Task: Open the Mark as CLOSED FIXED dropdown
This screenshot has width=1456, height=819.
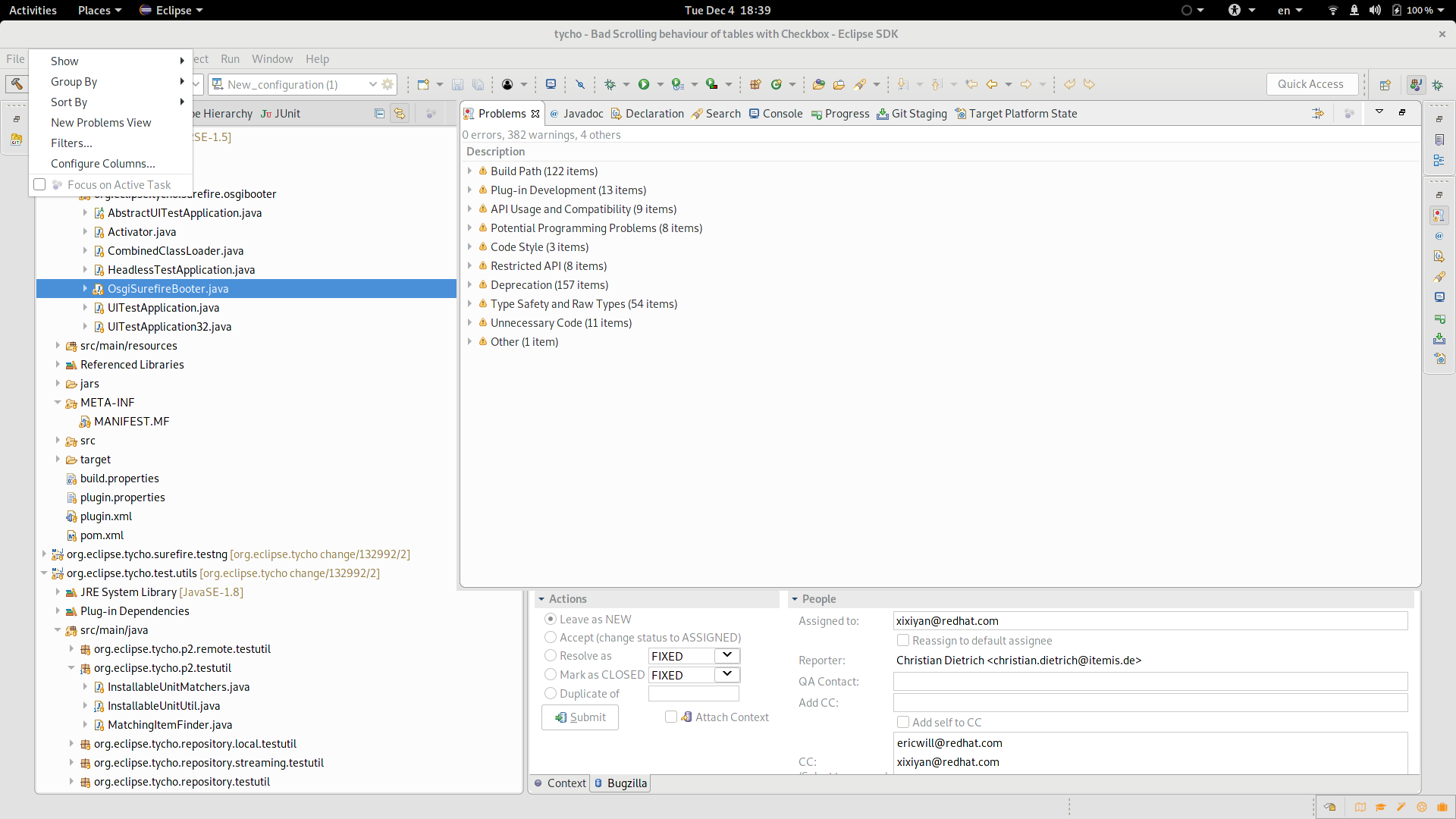Action: [x=726, y=675]
